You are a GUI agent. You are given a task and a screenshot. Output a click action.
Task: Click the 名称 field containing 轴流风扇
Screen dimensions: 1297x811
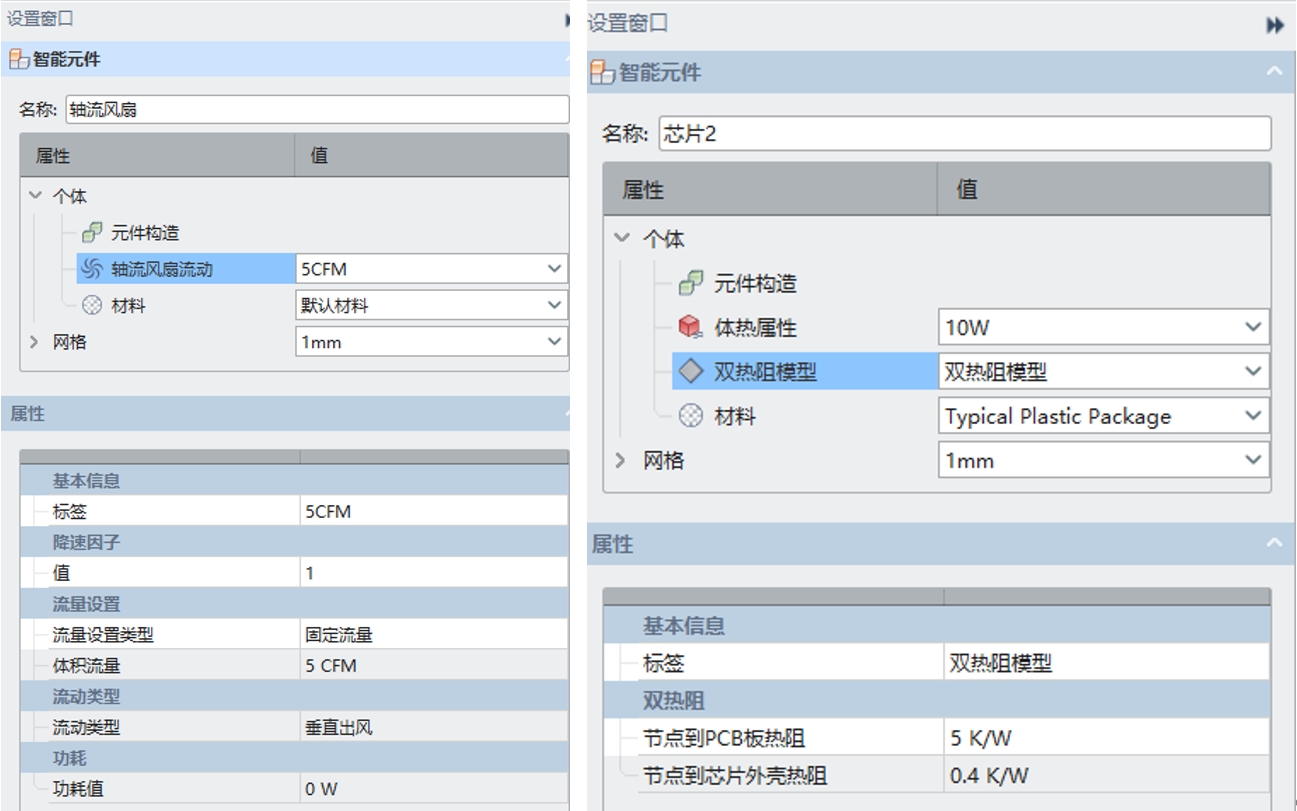(317, 110)
